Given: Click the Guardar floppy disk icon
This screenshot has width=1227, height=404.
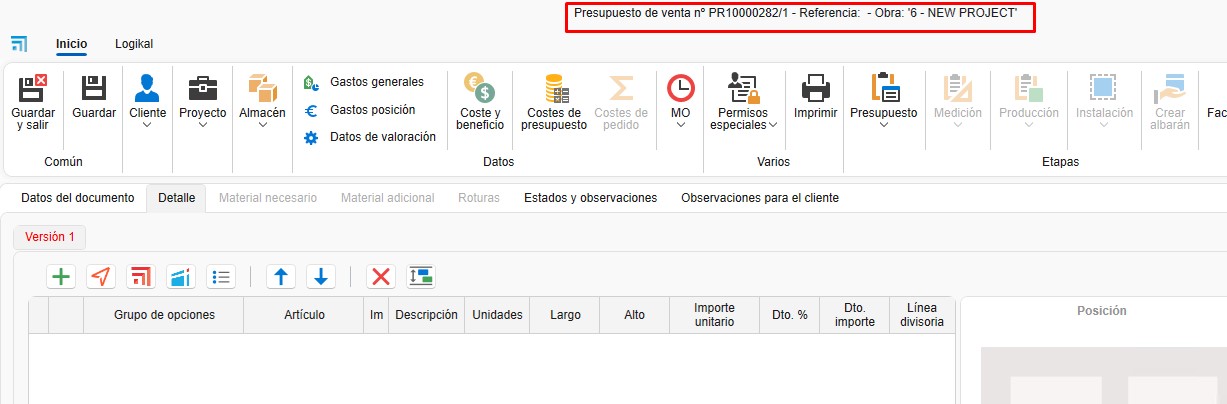Looking at the screenshot, I should click(x=94, y=88).
